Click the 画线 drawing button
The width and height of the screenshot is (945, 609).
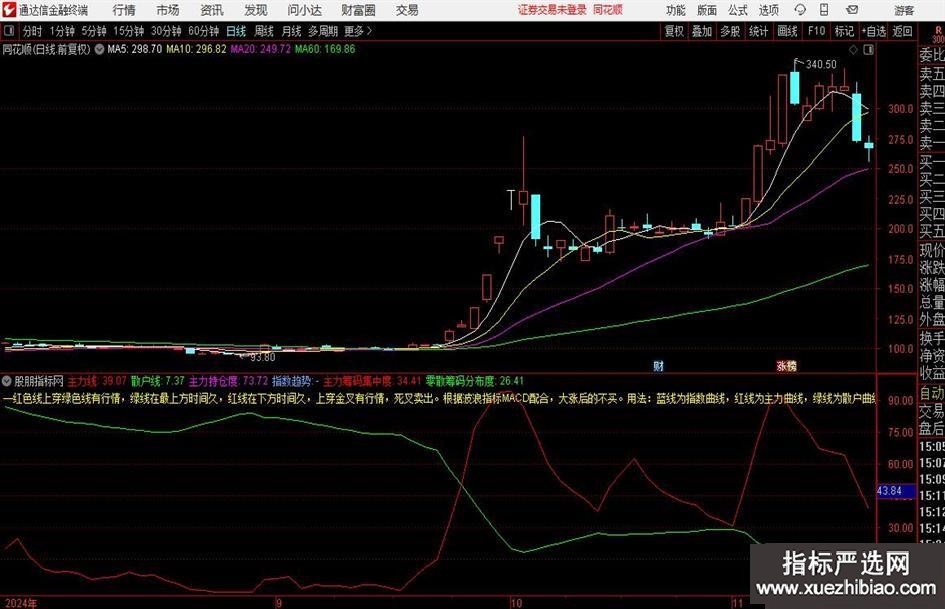point(787,31)
